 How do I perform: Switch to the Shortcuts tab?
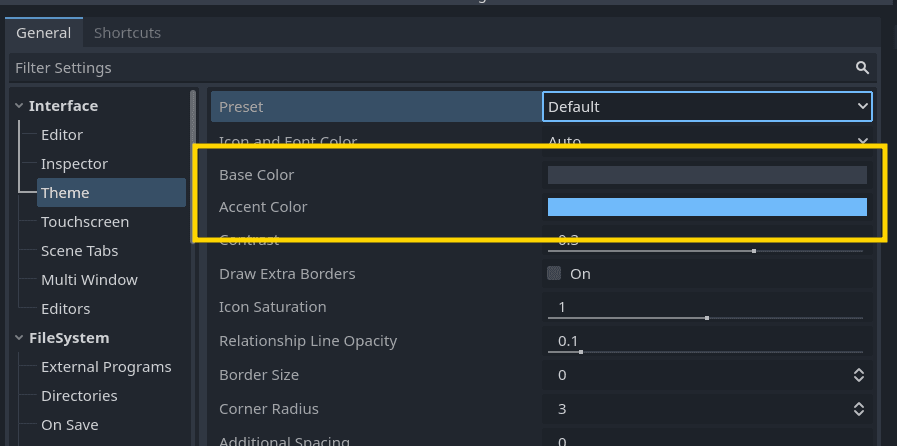point(127,33)
